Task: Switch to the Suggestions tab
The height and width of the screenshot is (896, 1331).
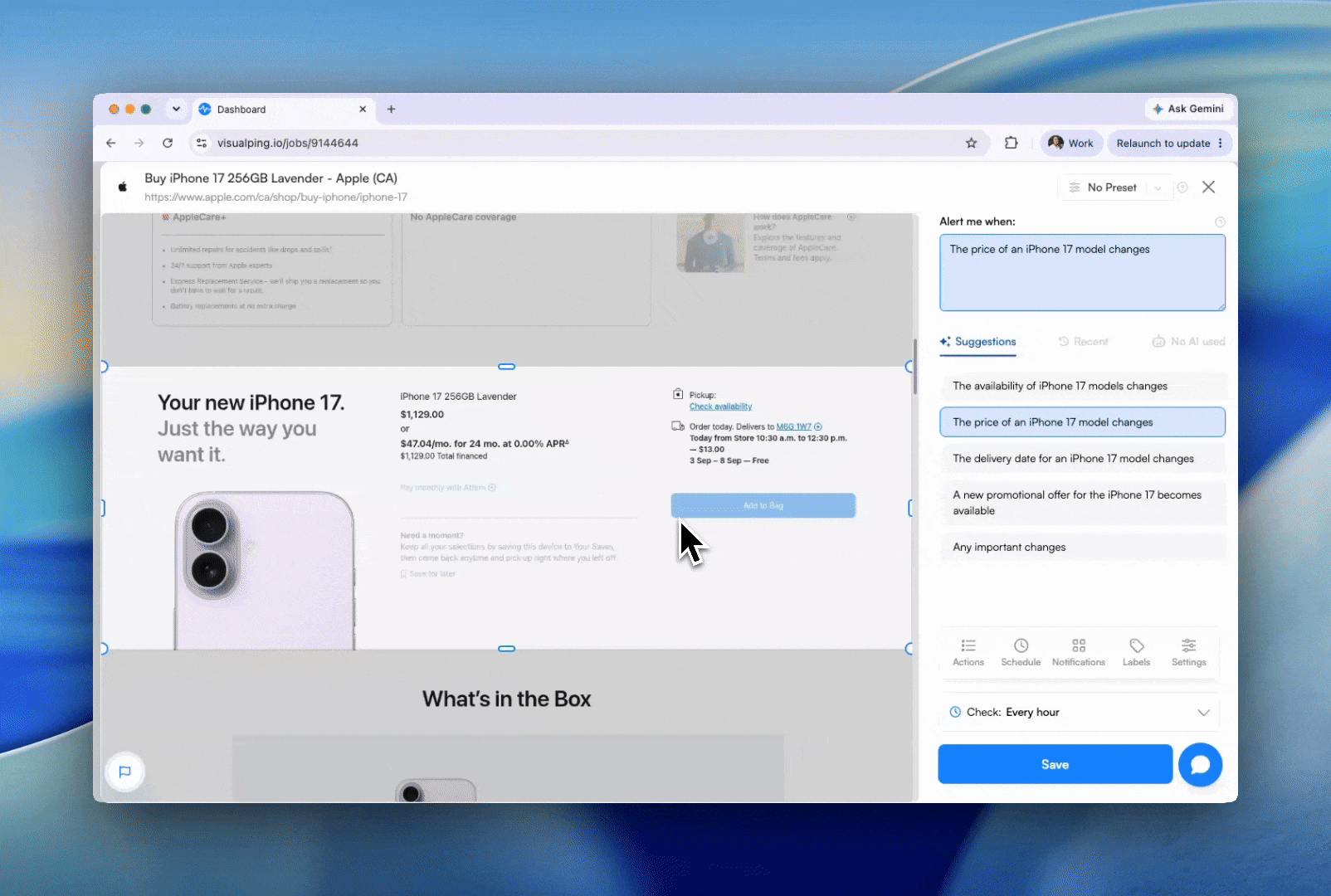Action: (x=978, y=342)
